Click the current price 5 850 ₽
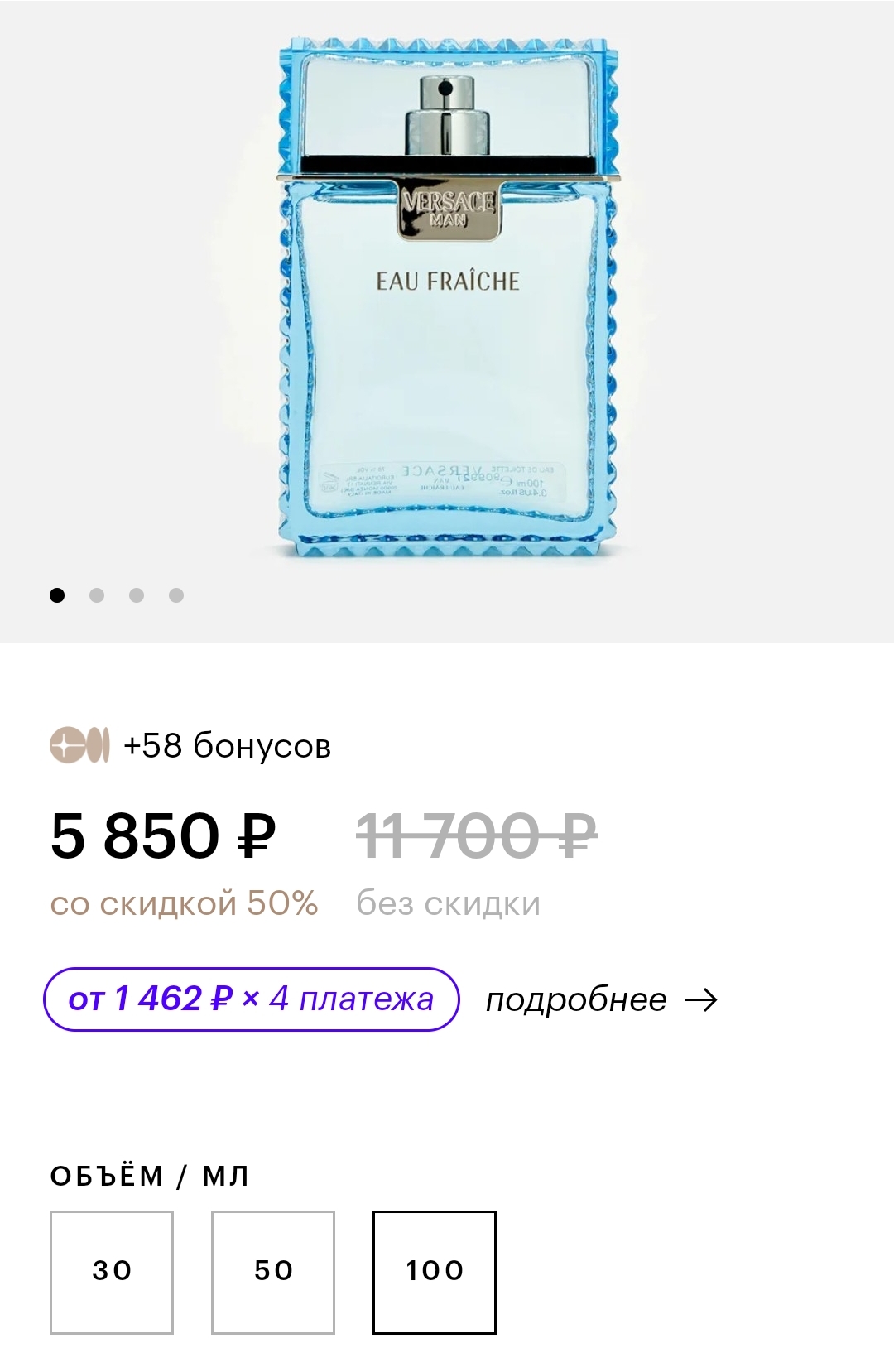This screenshot has height=1372, width=894. 163,835
